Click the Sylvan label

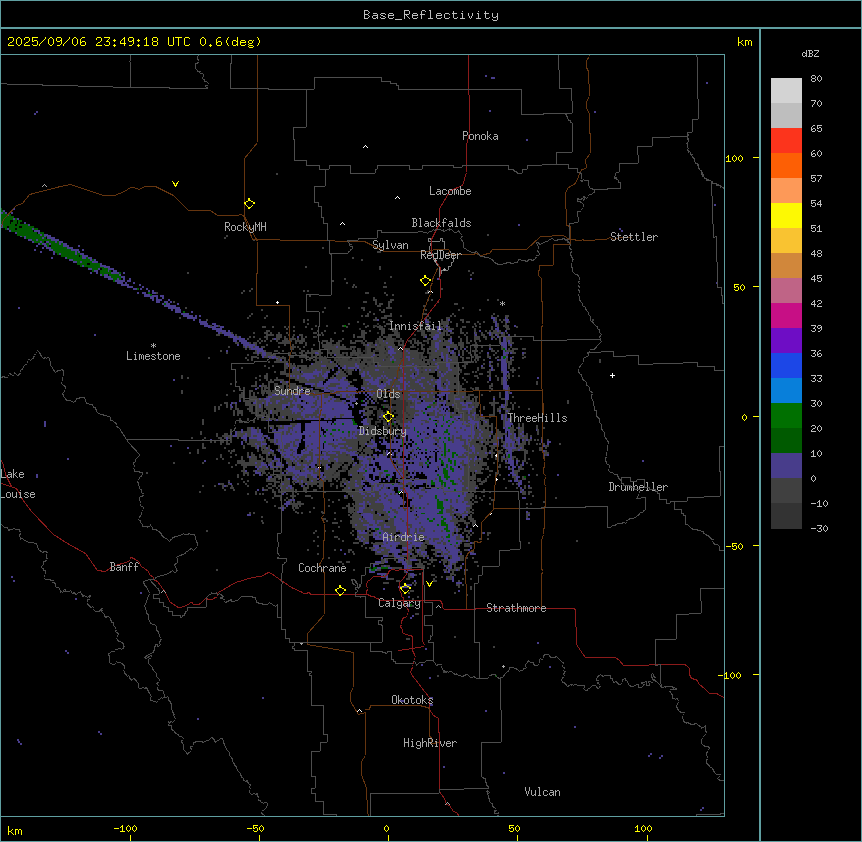pos(390,245)
